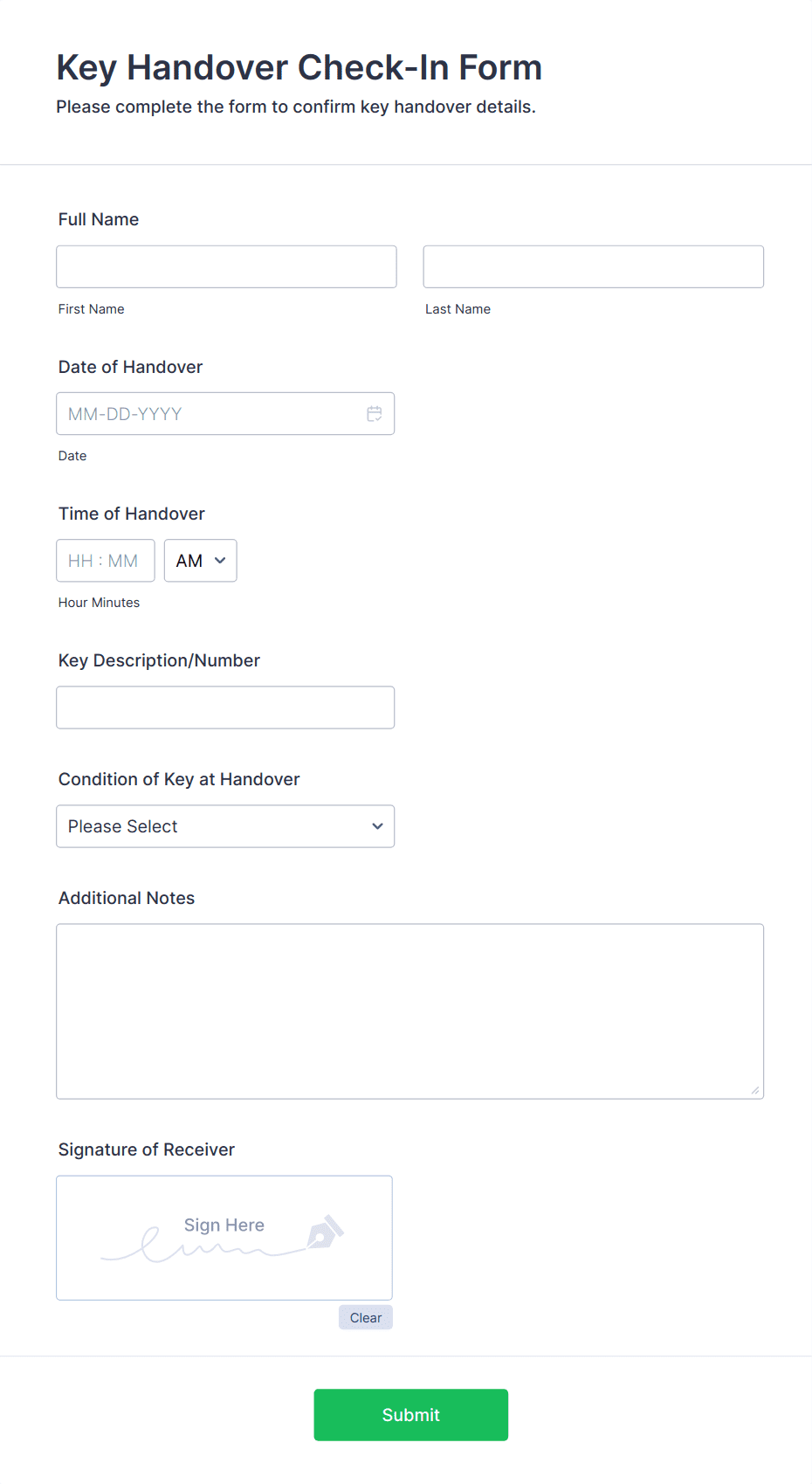Click the Date of Handover label
This screenshot has width=812, height=1484.
tap(130, 368)
